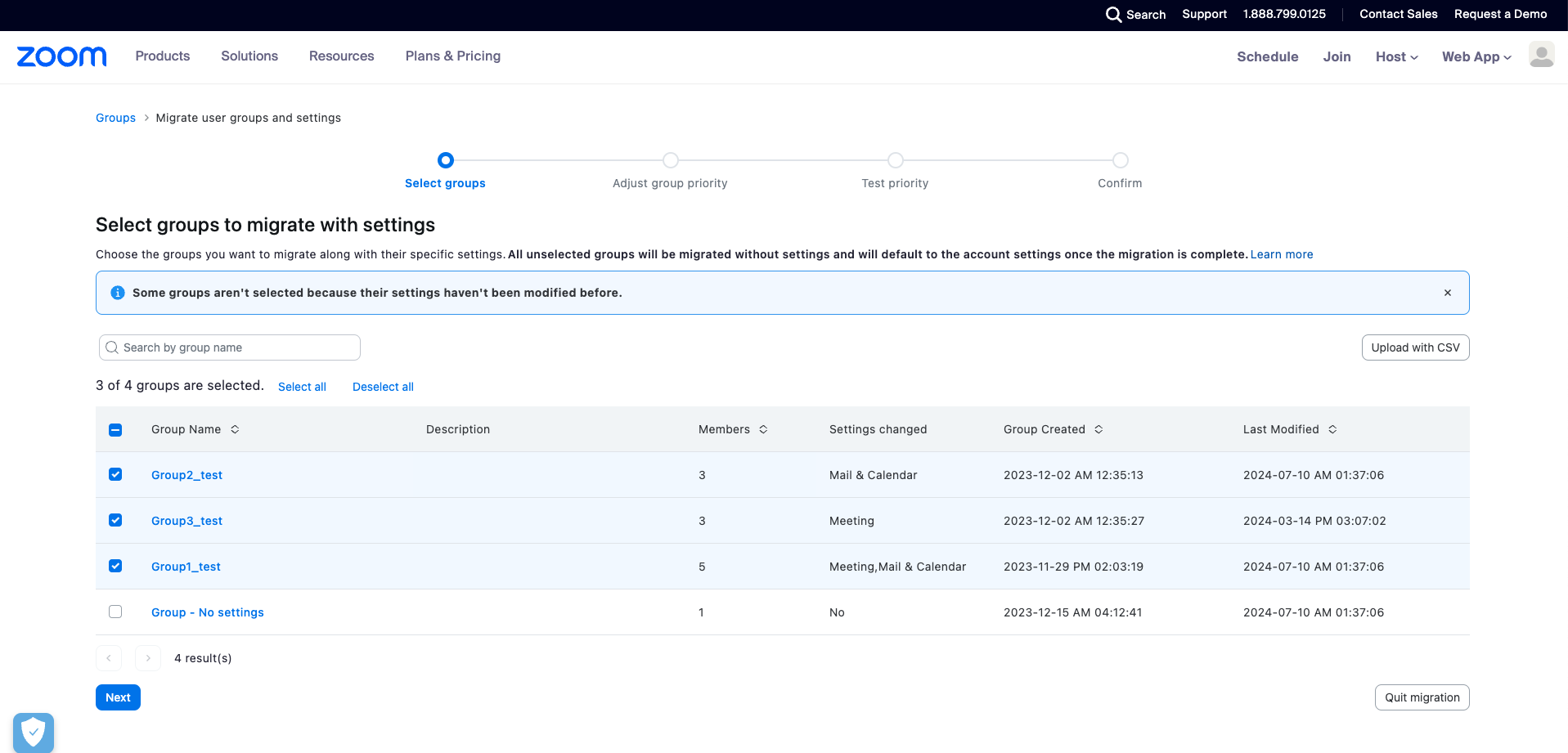1568x753 pixels.
Task: Open the user profile avatar
Action: point(1541,56)
